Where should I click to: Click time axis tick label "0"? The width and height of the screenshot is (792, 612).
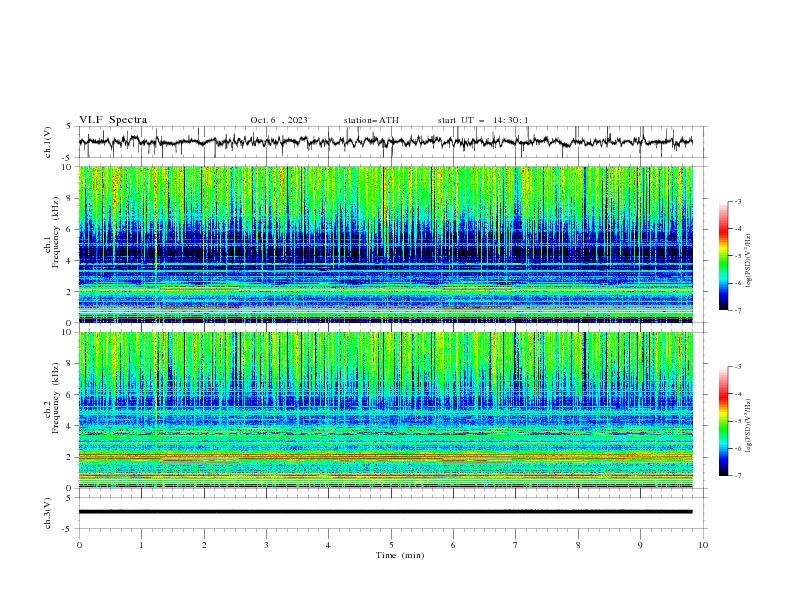[79, 545]
